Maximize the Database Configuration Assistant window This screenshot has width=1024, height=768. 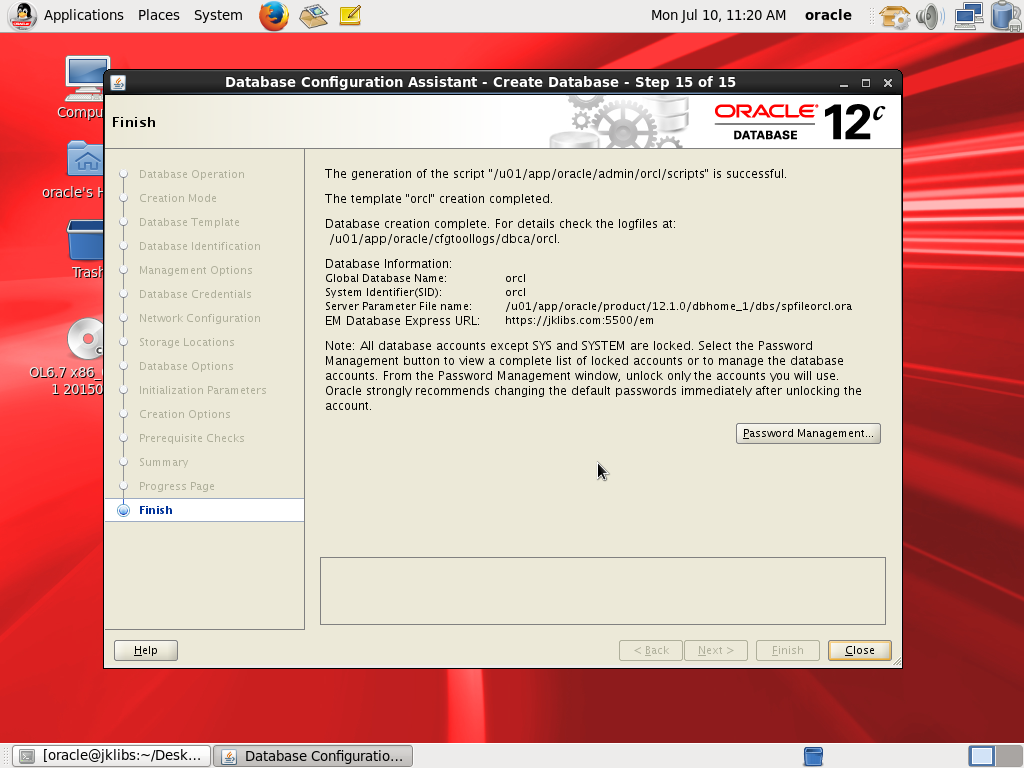866,83
